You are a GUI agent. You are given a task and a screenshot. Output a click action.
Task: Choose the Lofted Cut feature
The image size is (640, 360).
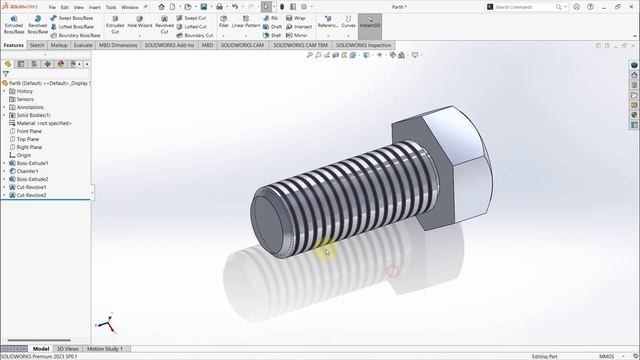pos(191,27)
